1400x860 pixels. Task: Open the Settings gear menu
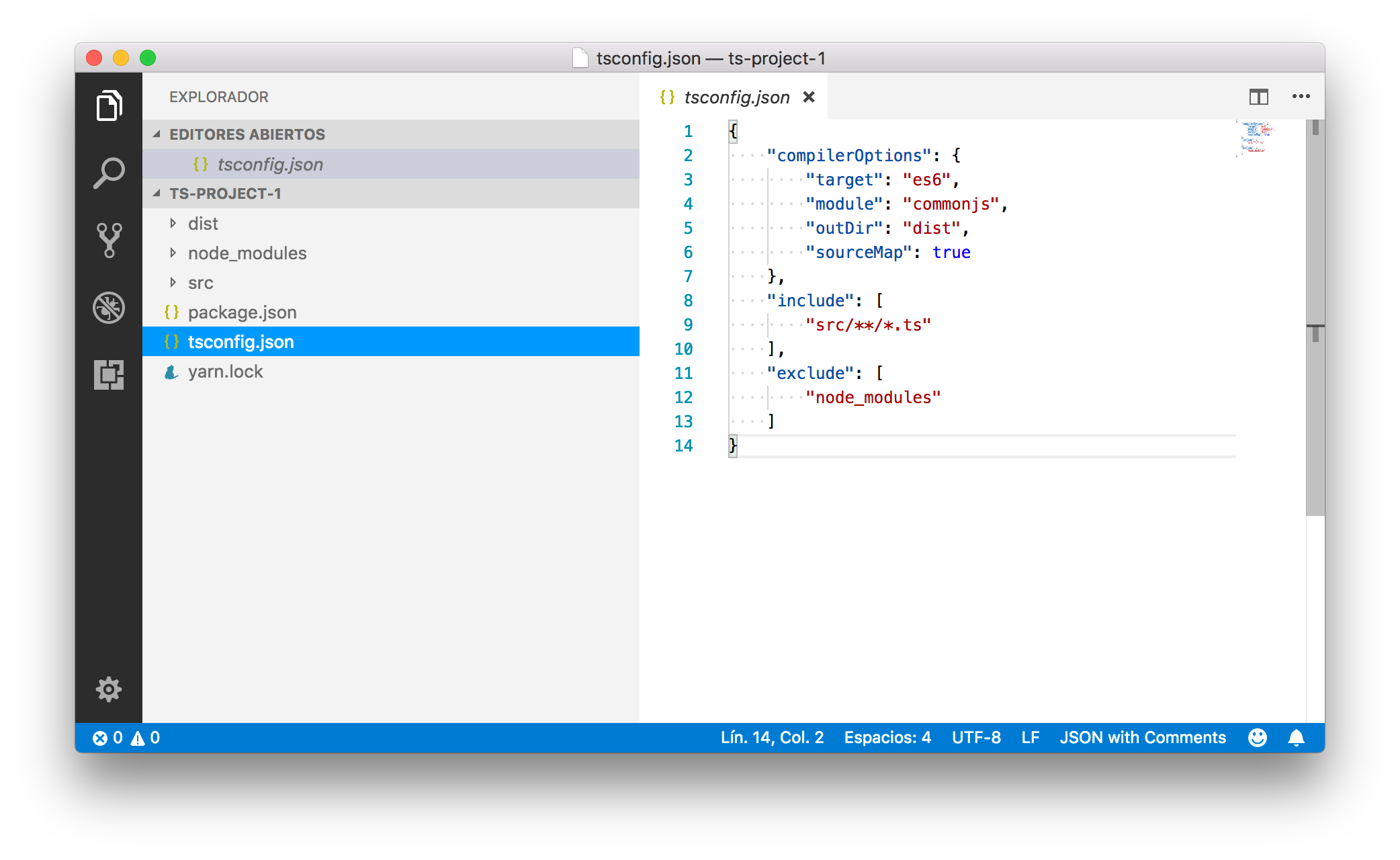point(109,689)
